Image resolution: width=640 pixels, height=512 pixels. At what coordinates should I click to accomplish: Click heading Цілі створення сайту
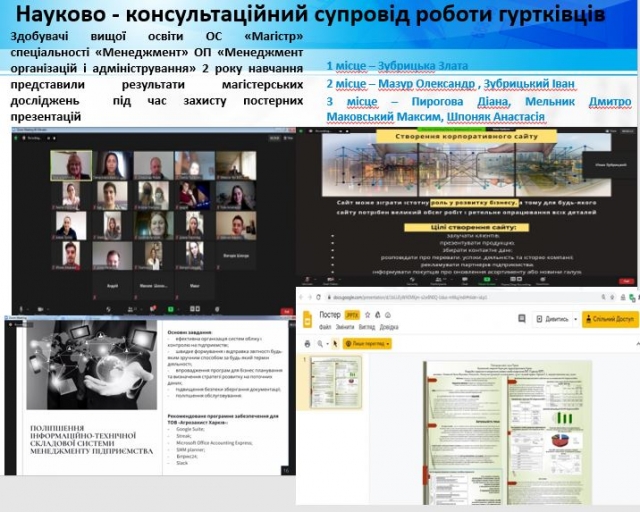click(x=467, y=227)
